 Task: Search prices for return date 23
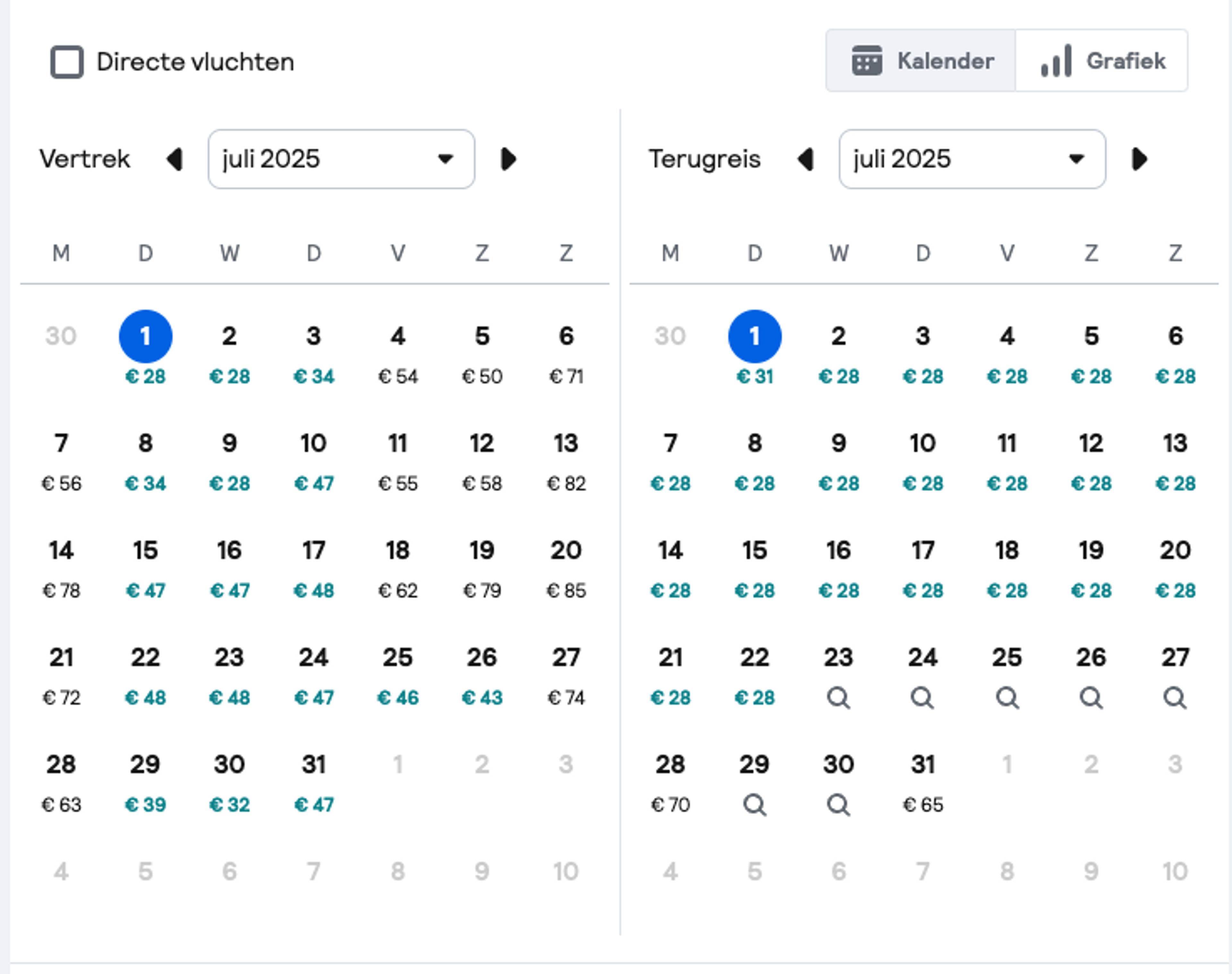click(838, 698)
